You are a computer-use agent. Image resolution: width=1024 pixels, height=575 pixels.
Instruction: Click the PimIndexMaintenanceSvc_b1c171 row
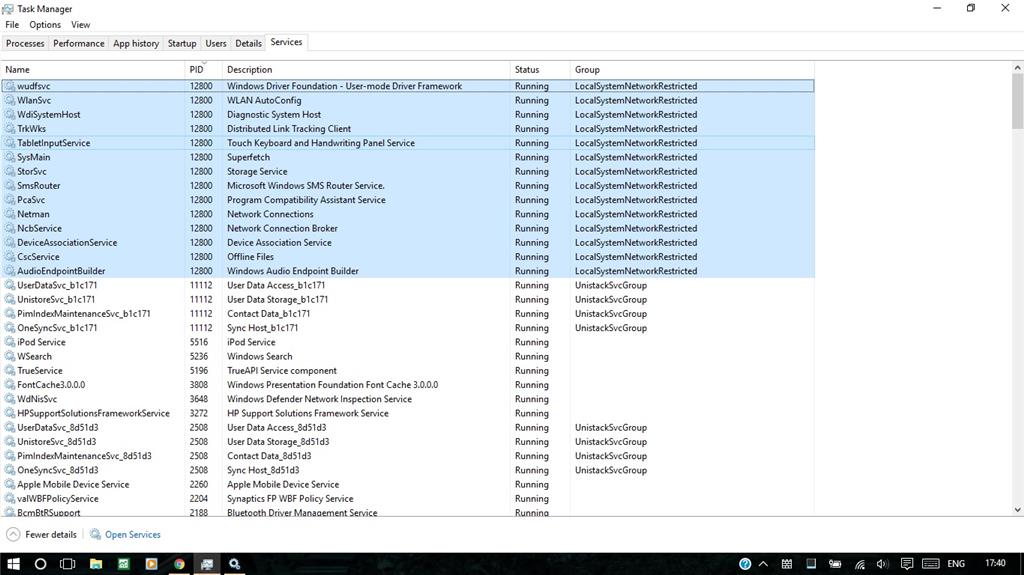[408, 314]
